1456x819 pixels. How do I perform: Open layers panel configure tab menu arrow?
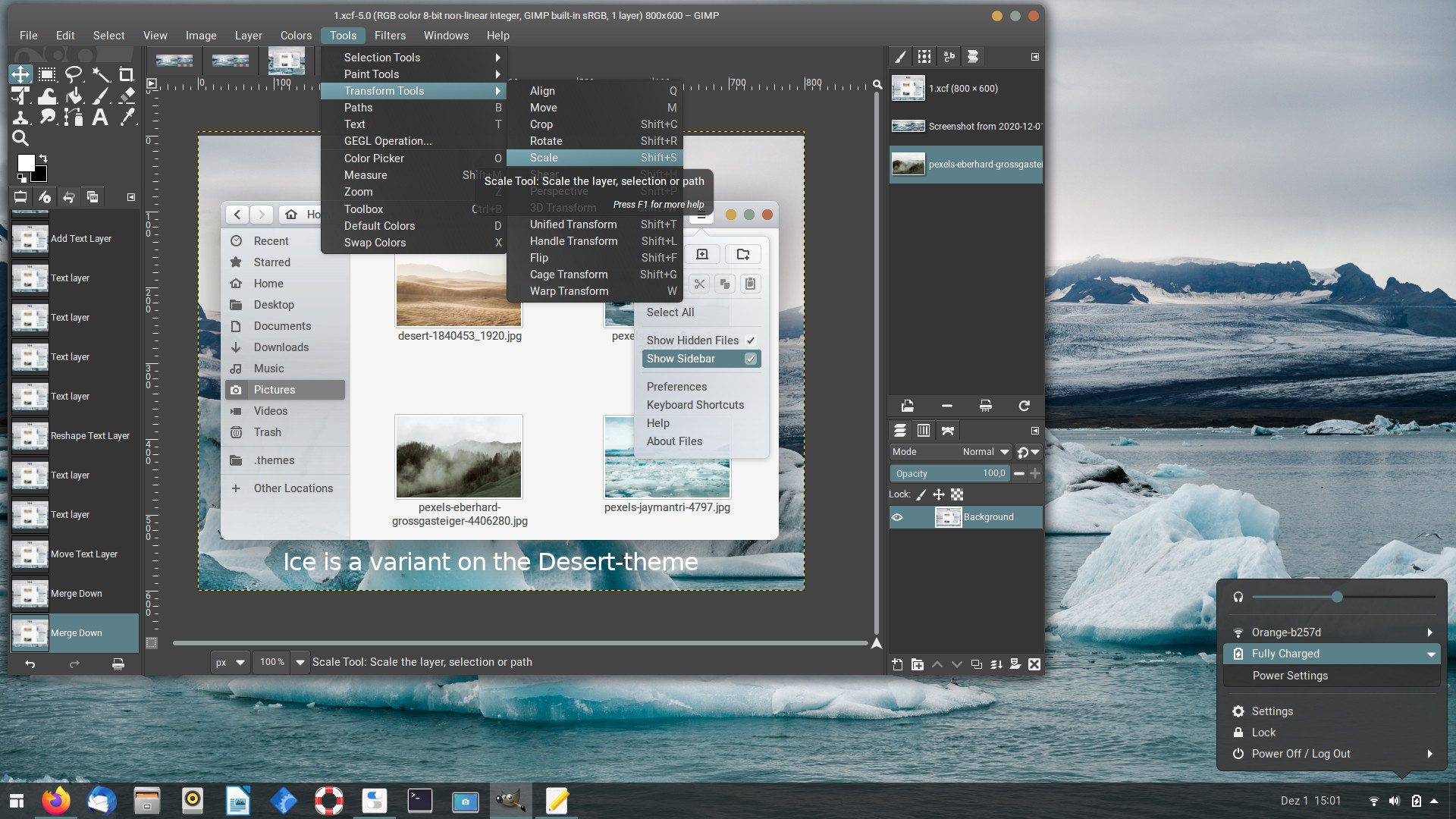(1035, 431)
